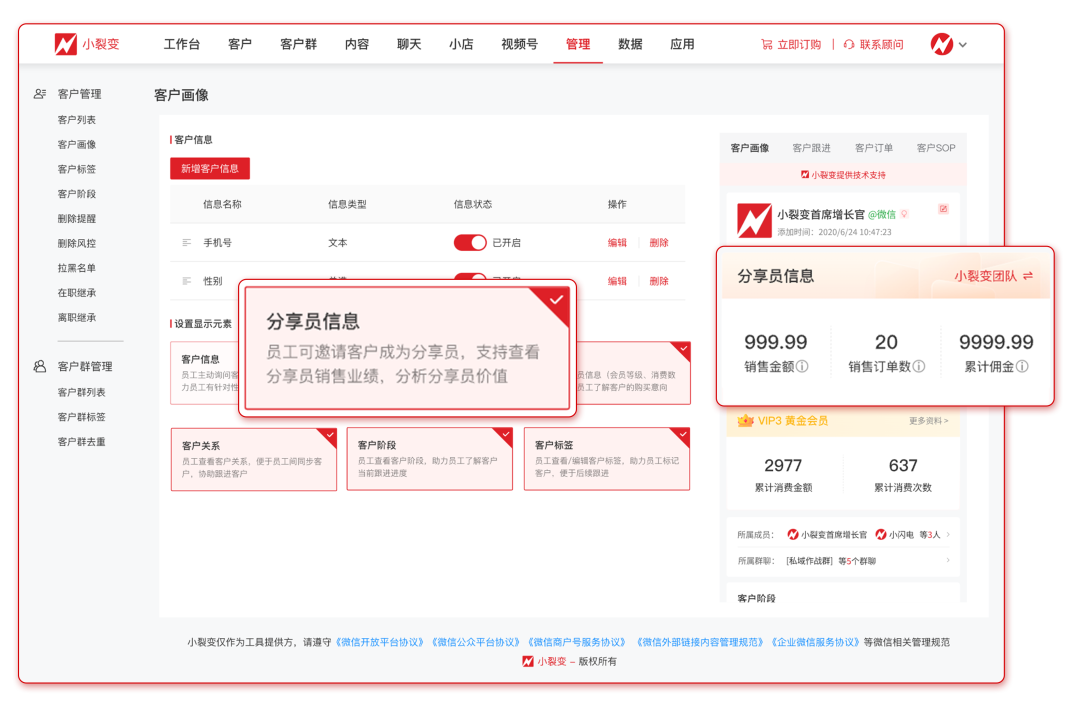Switch to the 客户订单 tab
The width and height of the screenshot is (1080, 703).
[872, 148]
